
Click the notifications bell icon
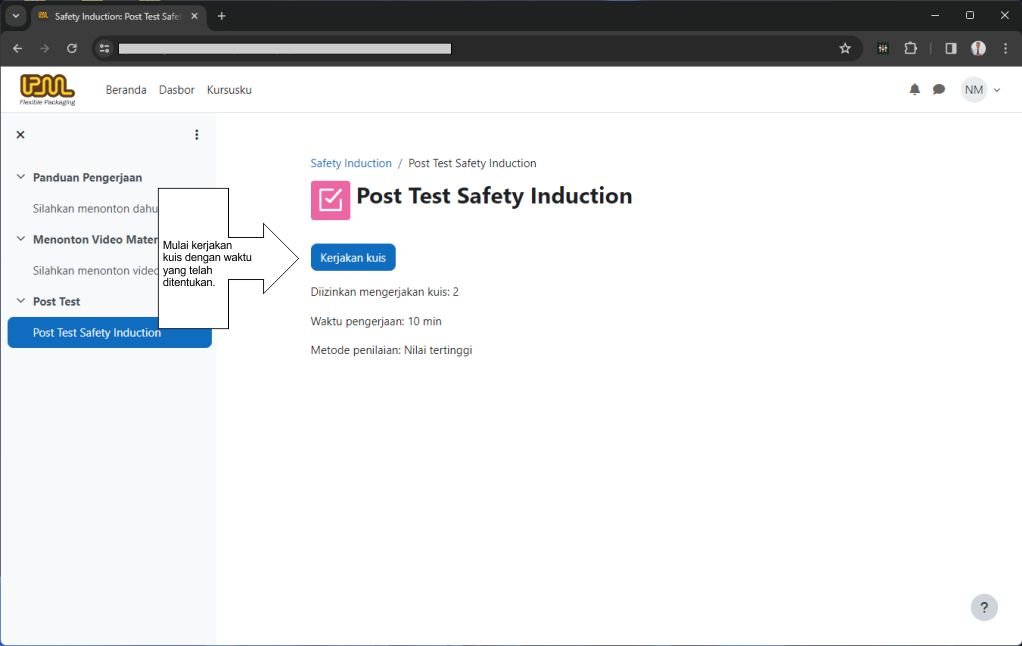pos(914,90)
